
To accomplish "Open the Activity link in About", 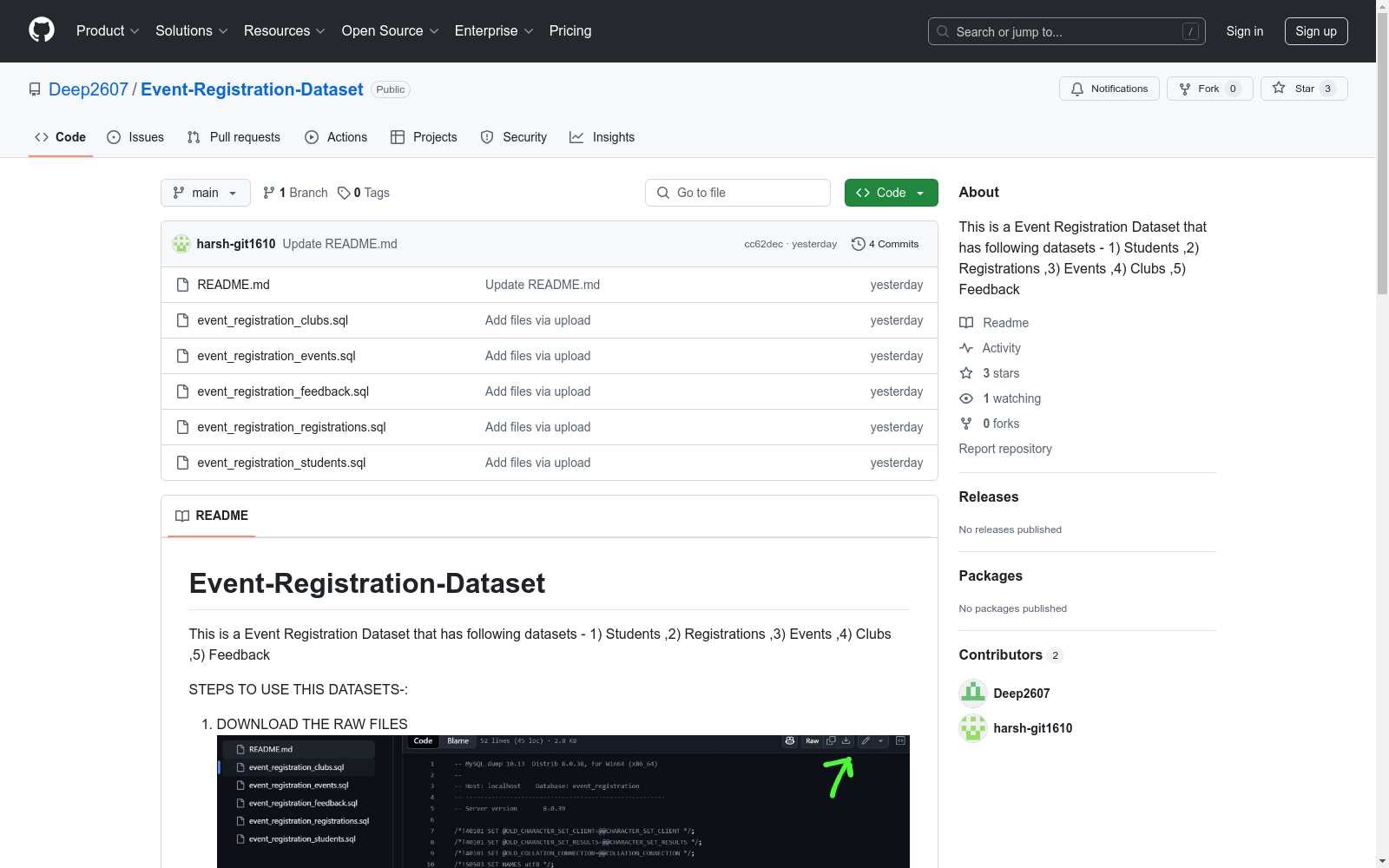I will coord(991,348).
